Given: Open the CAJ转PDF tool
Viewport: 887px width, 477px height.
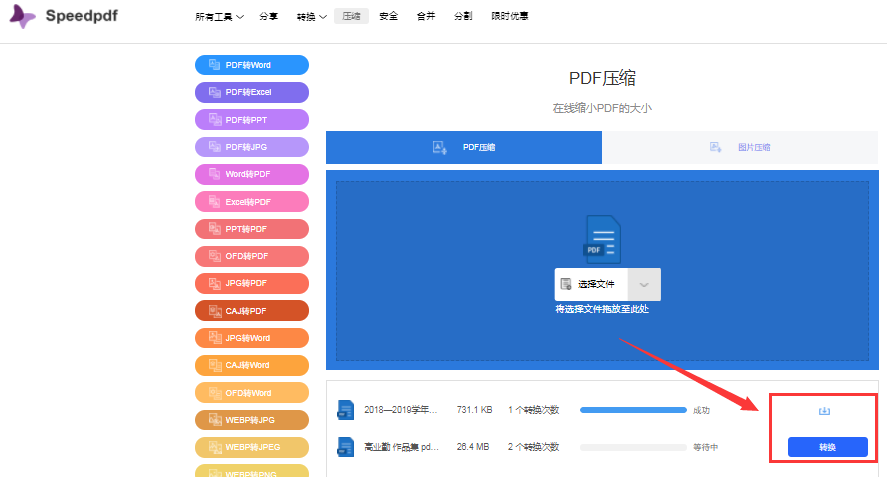Looking at the screenshot, I should (x=252, y=311).
